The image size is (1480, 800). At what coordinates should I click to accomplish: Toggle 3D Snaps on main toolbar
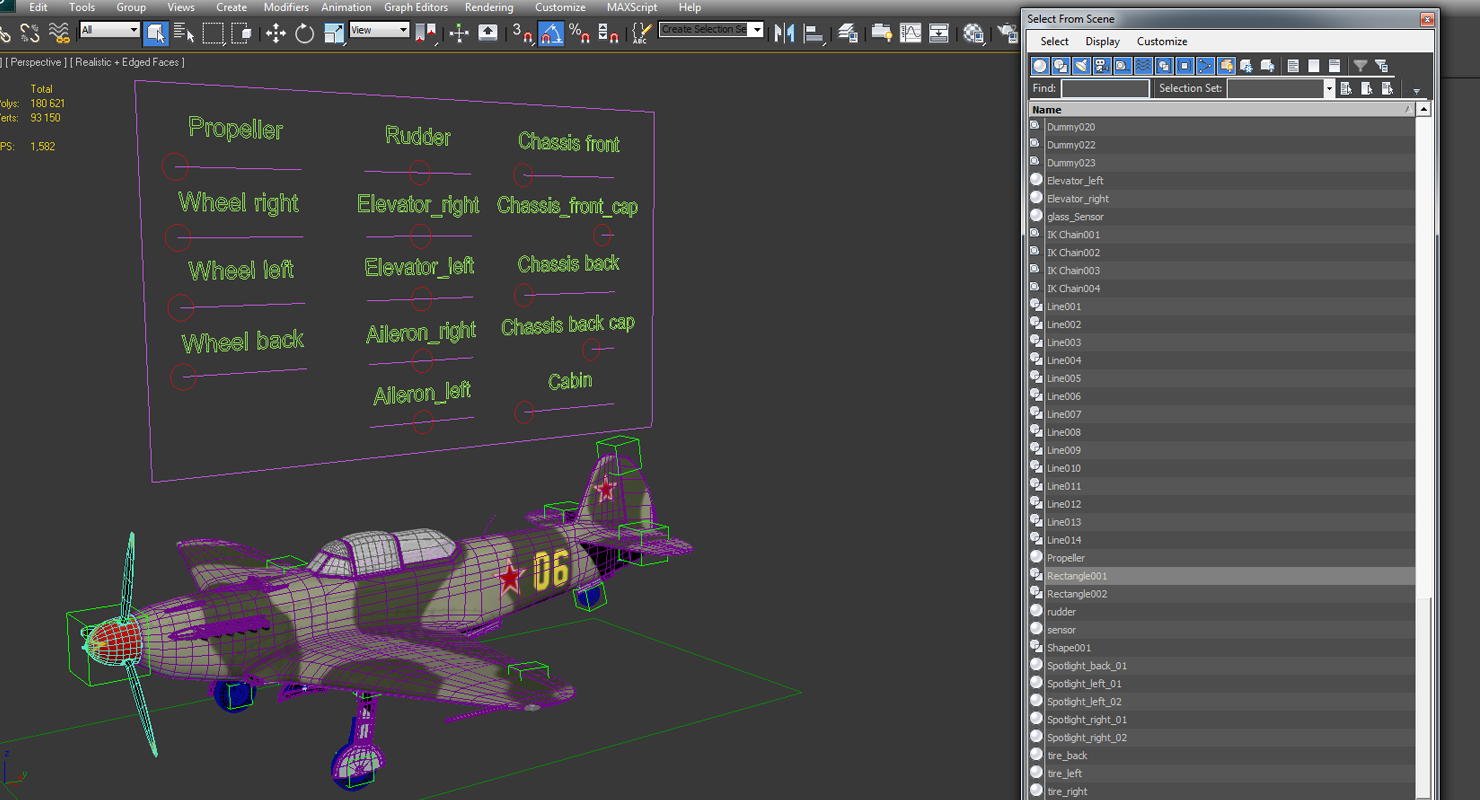click(x=523, y=32)
